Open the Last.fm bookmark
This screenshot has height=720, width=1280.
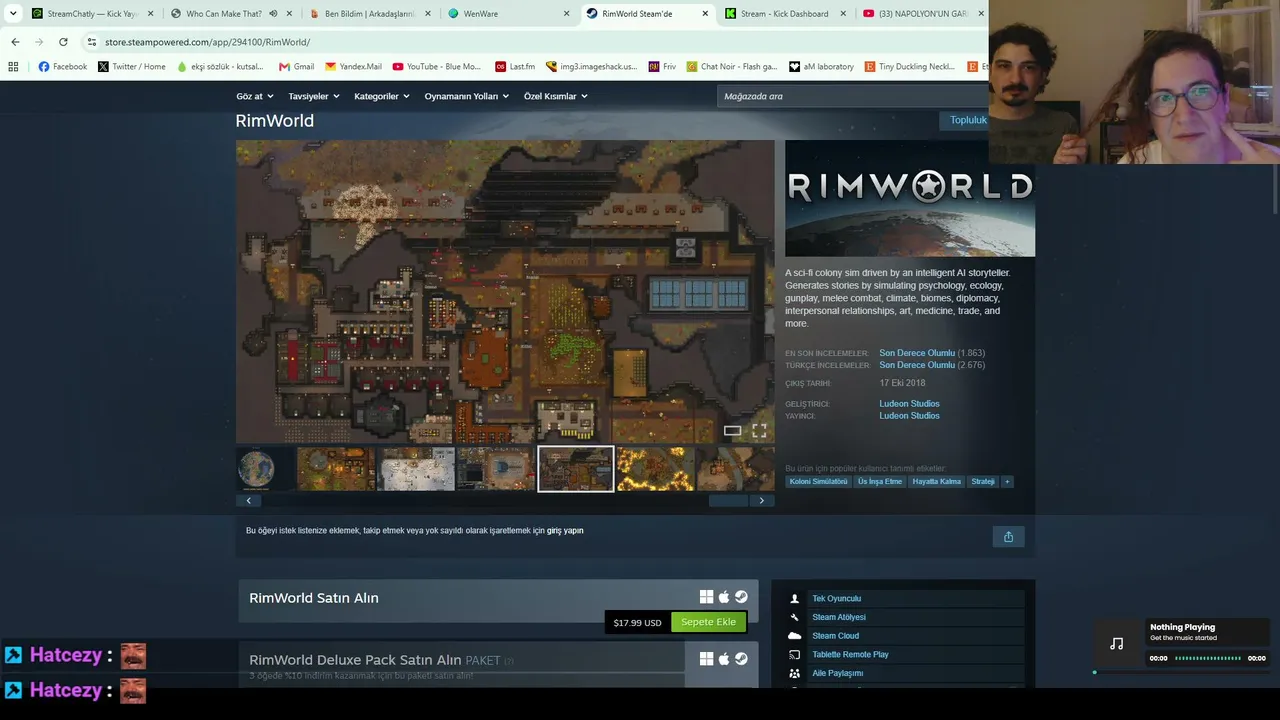[x=515, y=67]
